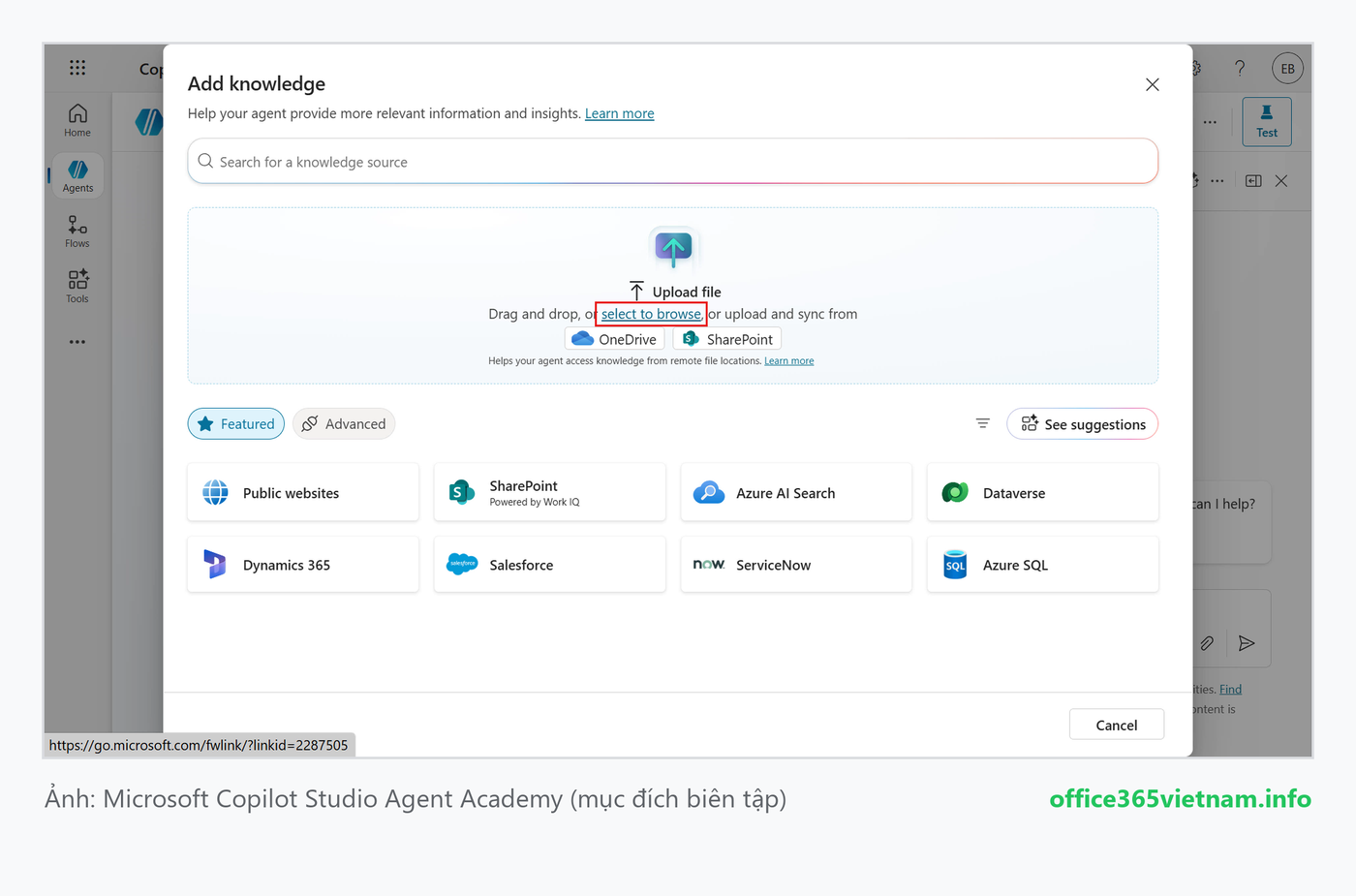Close the Add knowledge dialog
1356x896 pixels.
click(1152, 84)
